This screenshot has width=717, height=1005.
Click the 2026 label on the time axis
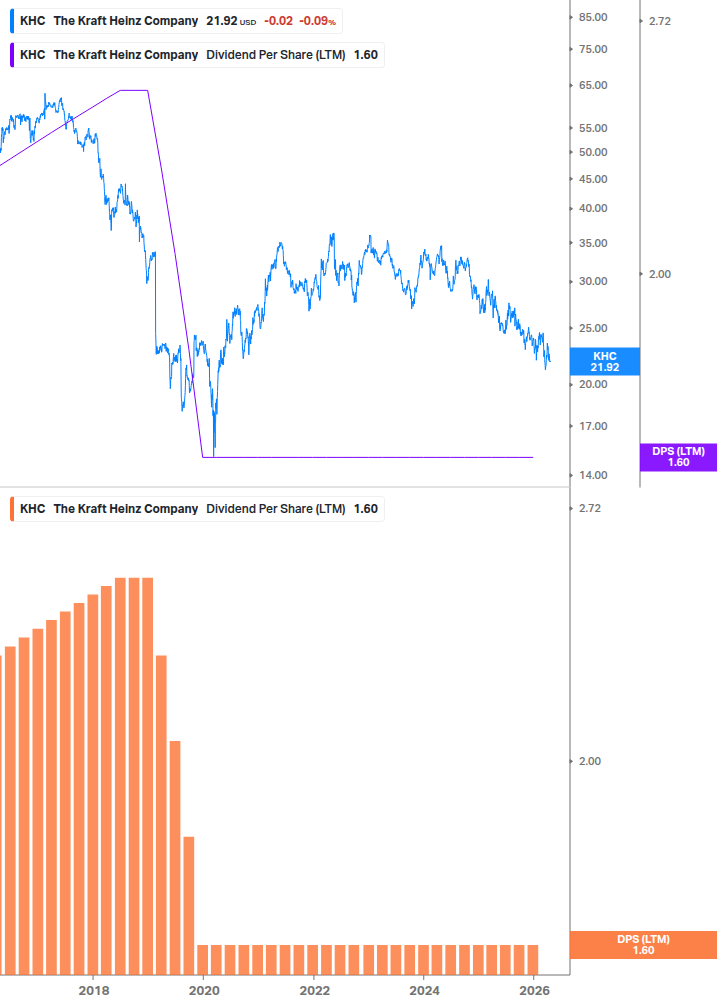(x=534, y=991)
